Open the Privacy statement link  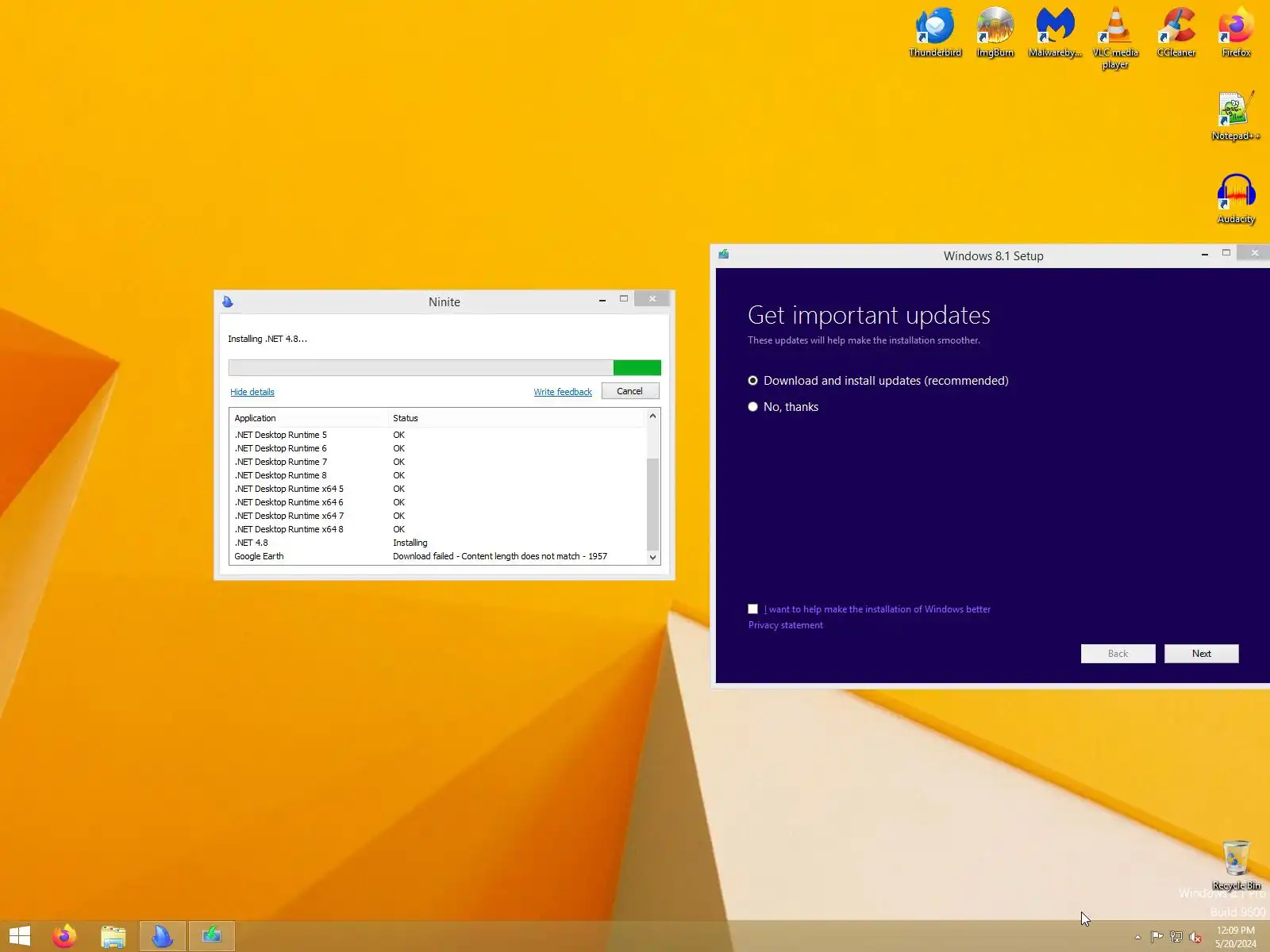(786, 625)
